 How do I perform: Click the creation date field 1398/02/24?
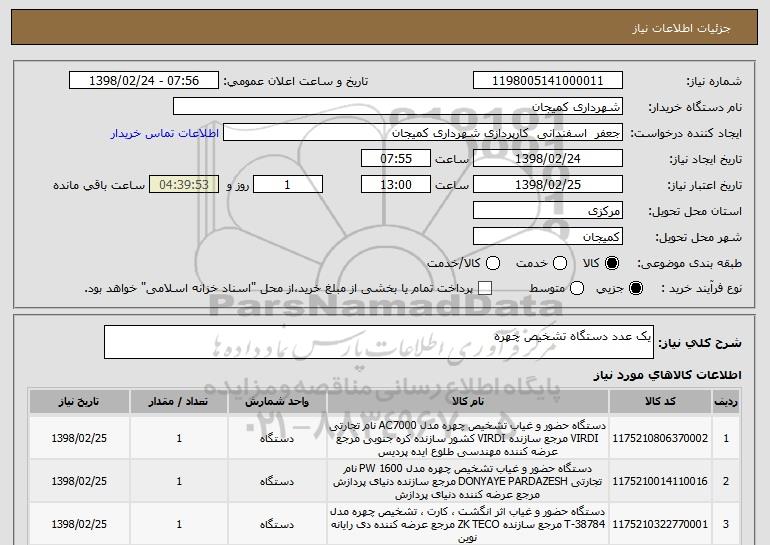[548, 159]
